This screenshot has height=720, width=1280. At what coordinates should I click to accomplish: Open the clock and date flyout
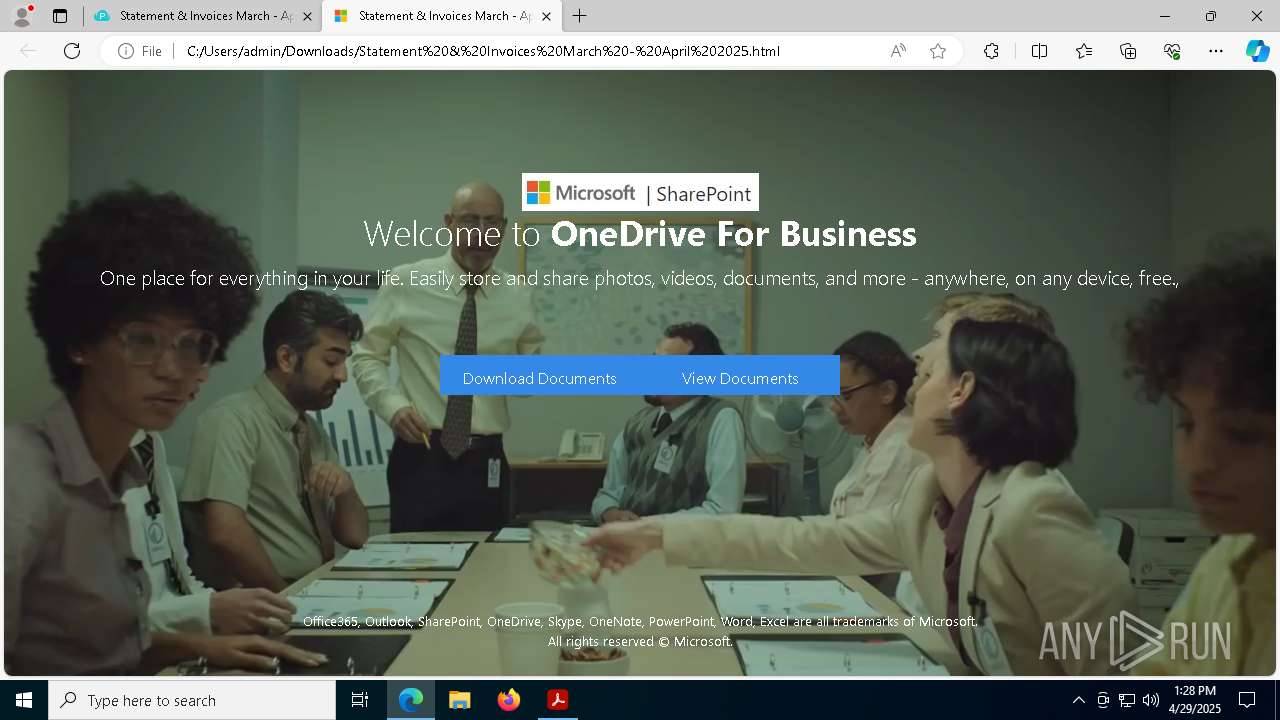tap(1195, 700)
